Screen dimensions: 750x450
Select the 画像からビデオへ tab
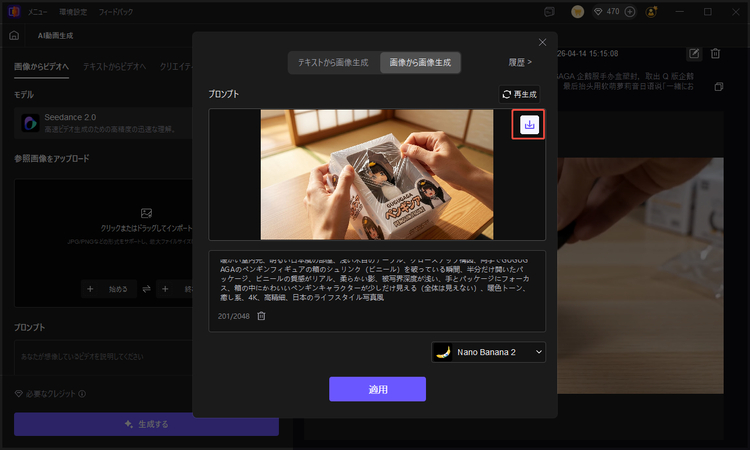tap(41, 66)
